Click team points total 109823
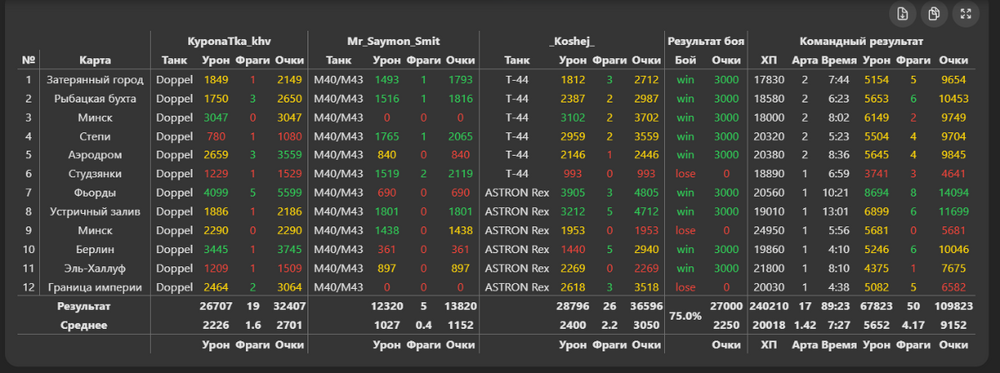This screenshot has width=1000, height=373. pos(953,307)
